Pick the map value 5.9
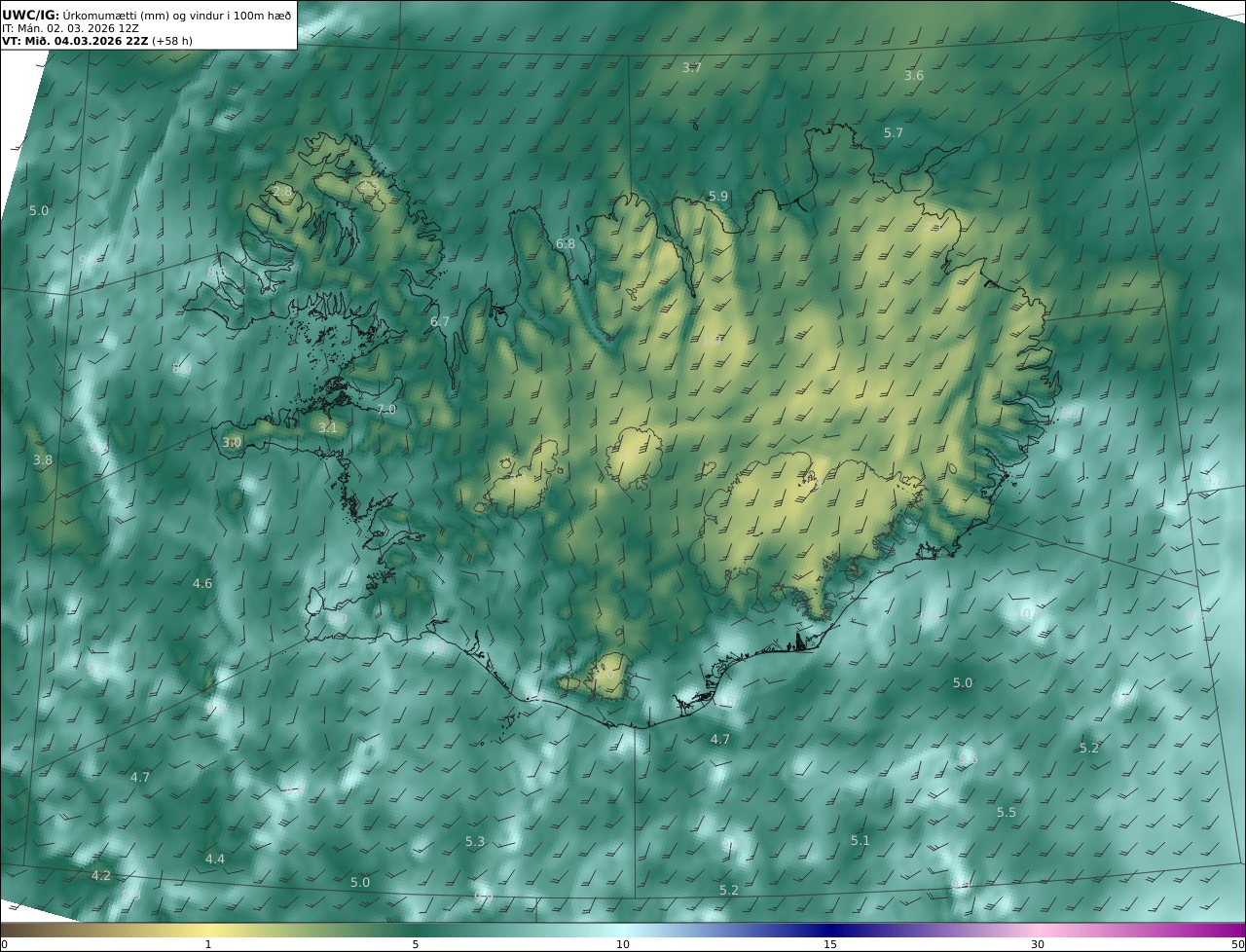 [718, 197]
